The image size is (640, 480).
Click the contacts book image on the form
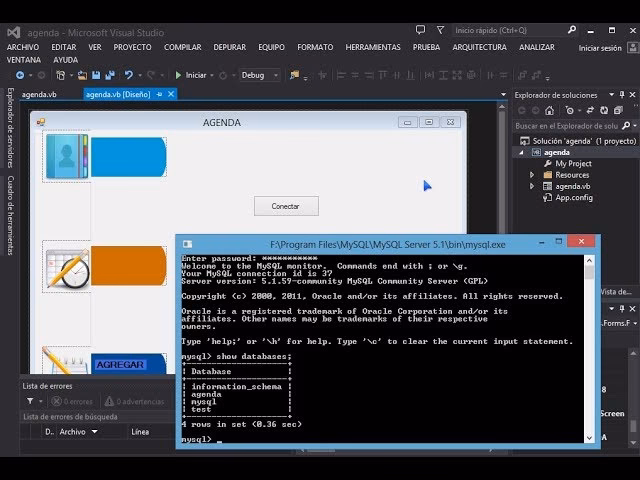pyautogui.click(x=67, y=157)
